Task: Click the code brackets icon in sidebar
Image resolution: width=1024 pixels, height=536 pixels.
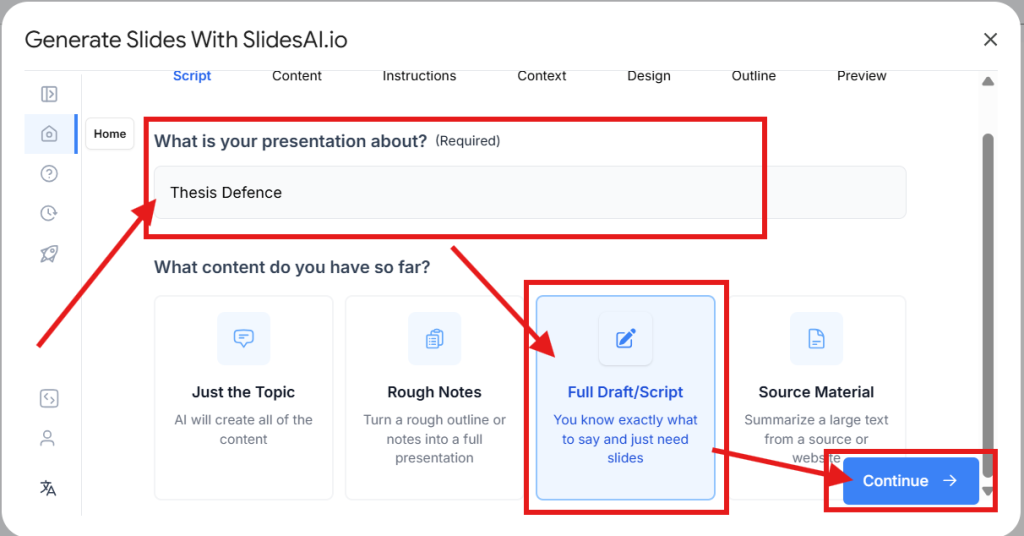Action: 48,398
